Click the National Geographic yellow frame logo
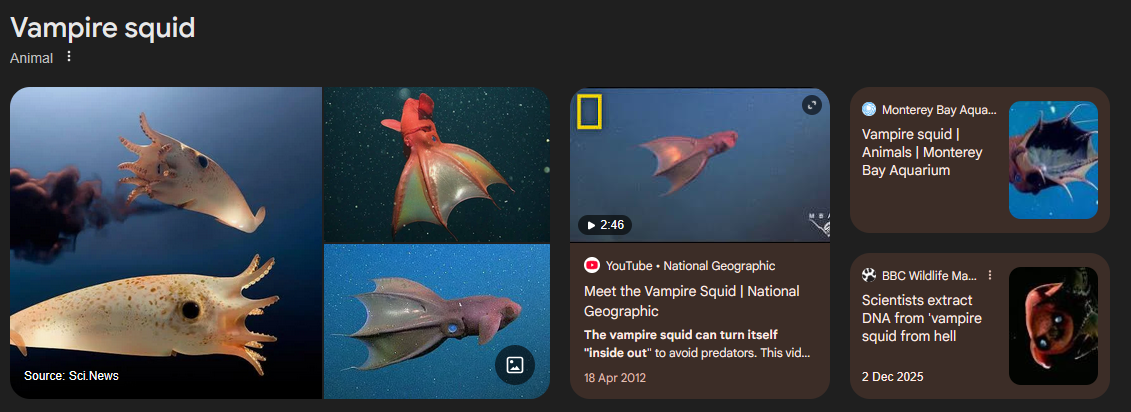The width and height of the screenshot is (1131, 412). click(x=589, y=112)
